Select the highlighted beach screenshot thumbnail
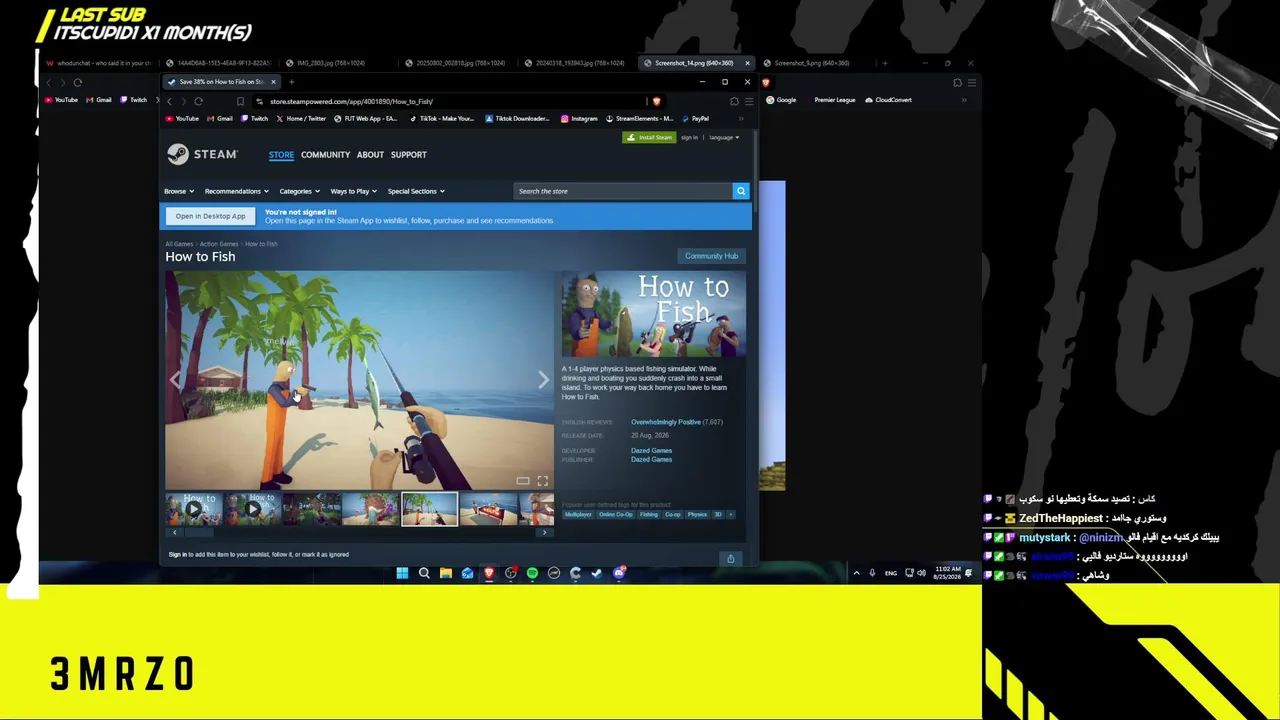 [x=430, y=509]
